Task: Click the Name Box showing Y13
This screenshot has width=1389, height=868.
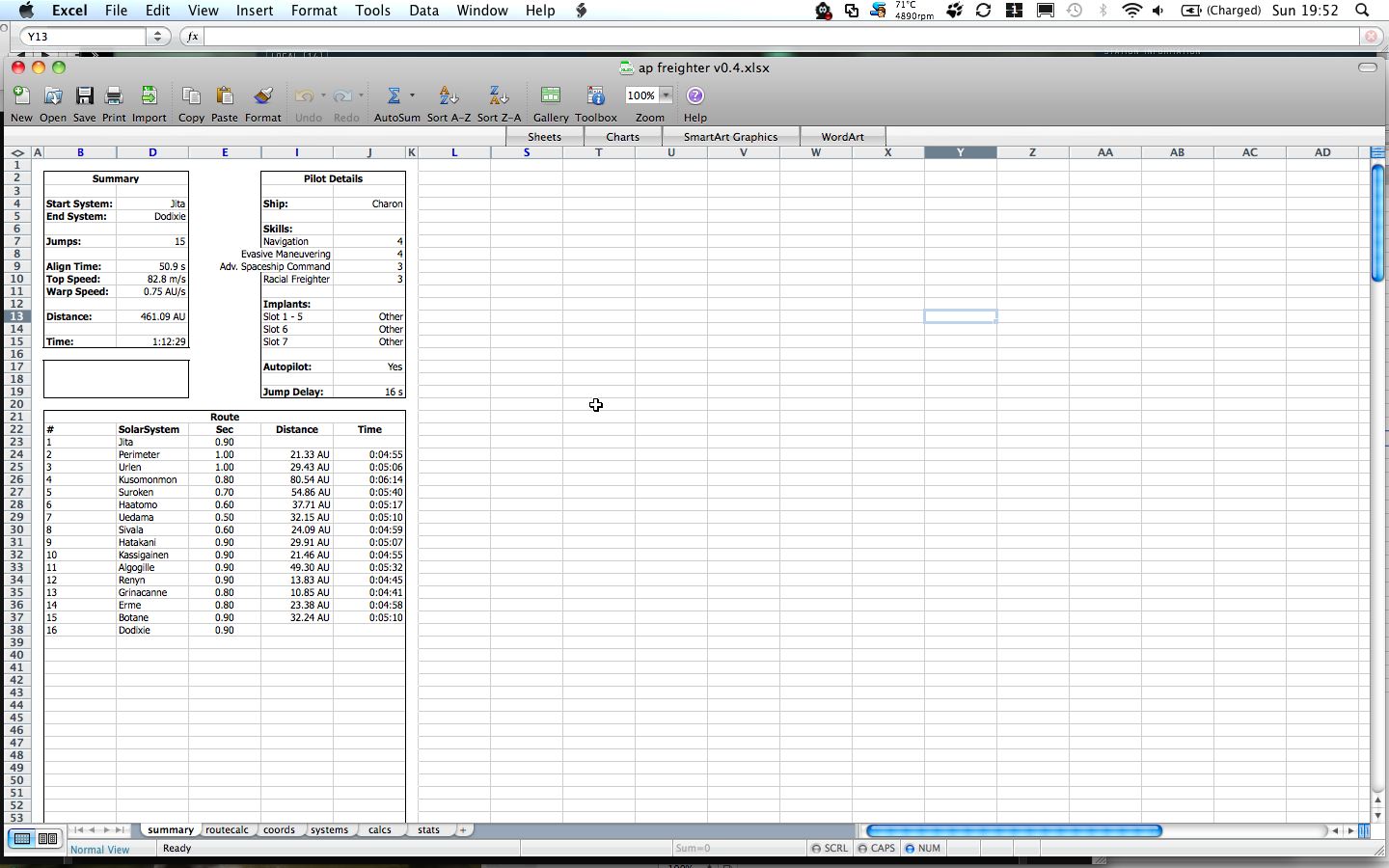Action: pyautogui.click(x=85, y=37)
